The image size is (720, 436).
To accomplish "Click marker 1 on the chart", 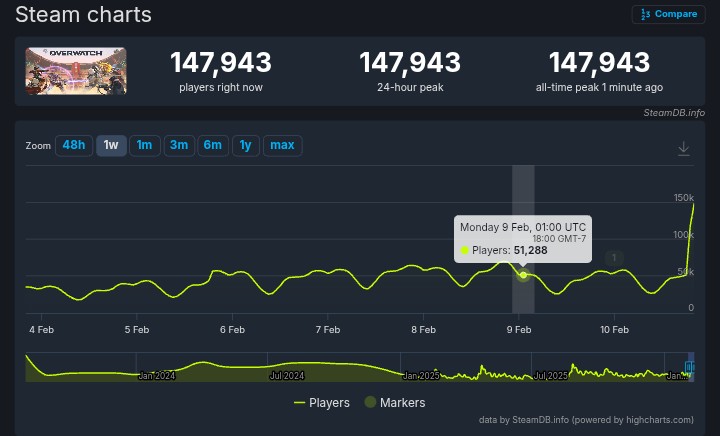I will 614,258.
